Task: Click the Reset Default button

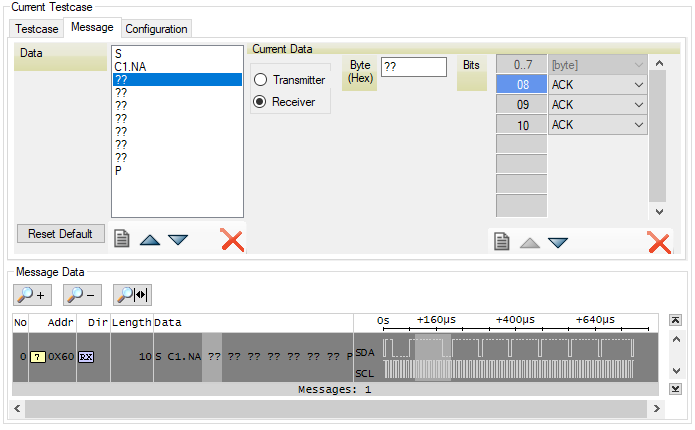Action: [60, 233]
